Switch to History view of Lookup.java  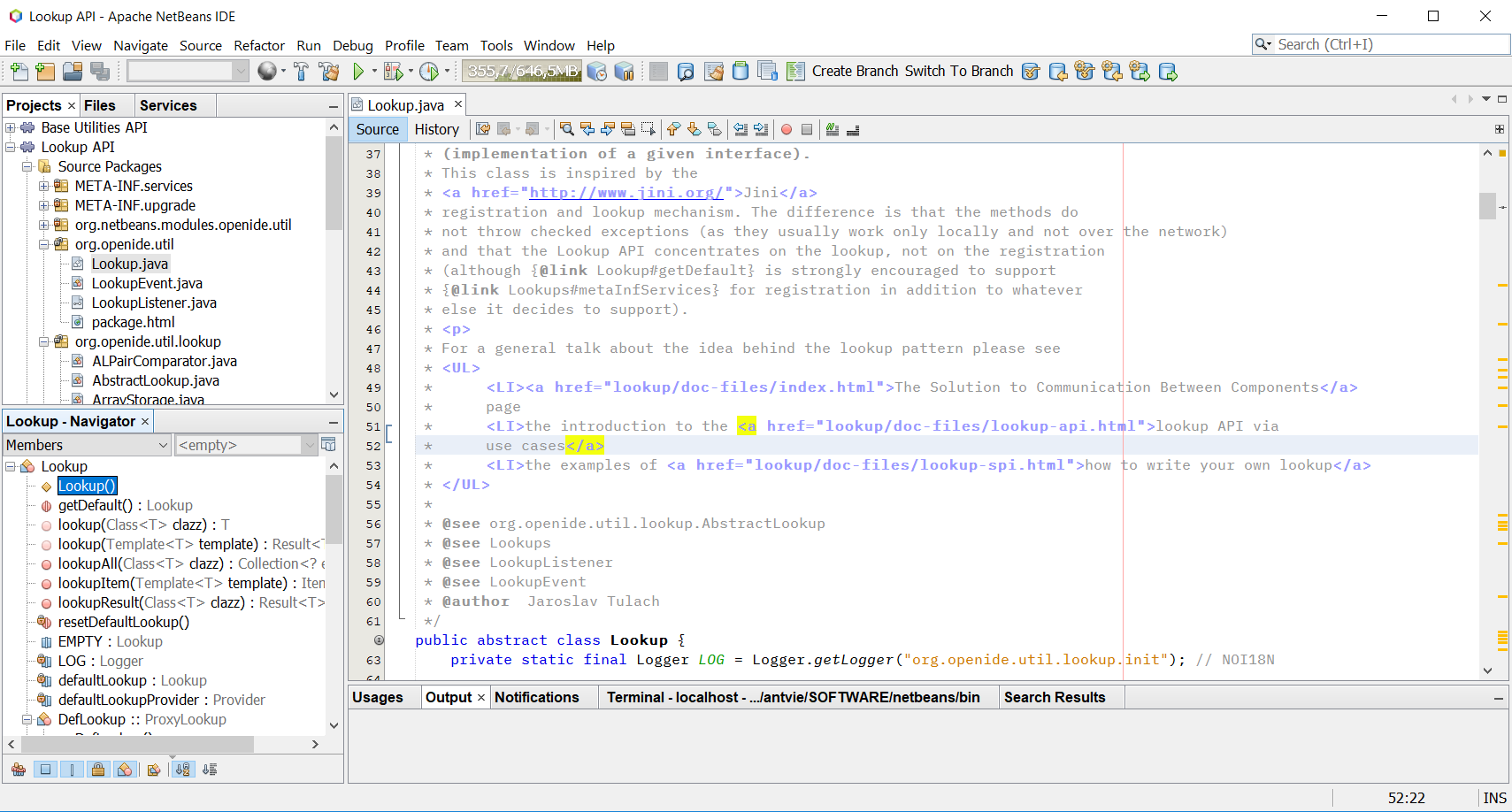tap(437, 129)
